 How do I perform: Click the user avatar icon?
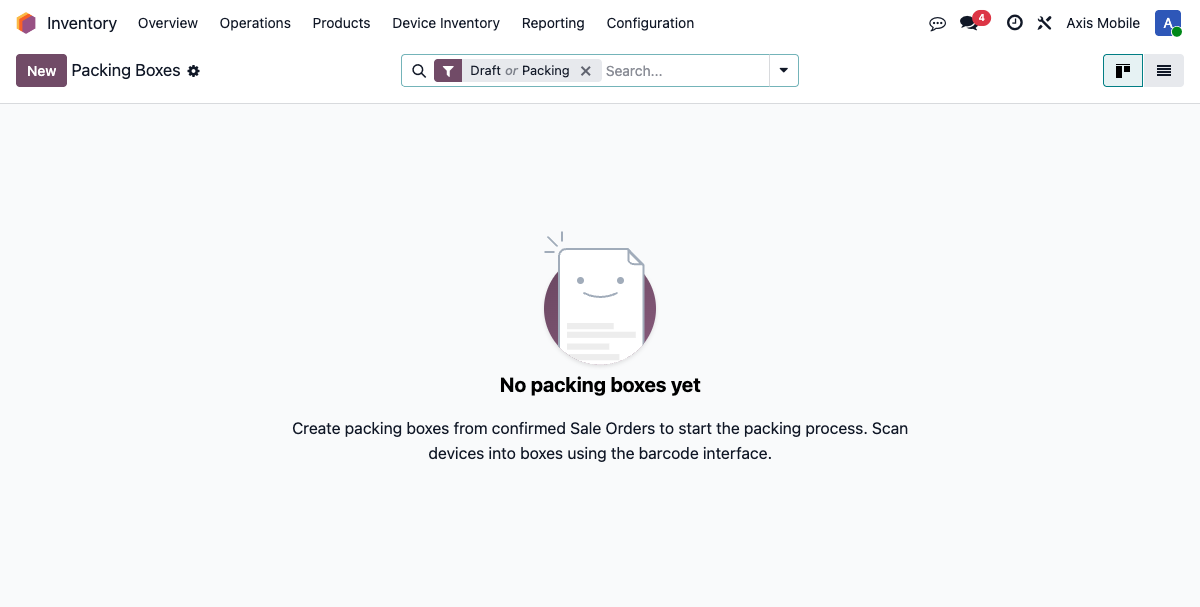pyautogui.click(x=1168, y=23)
